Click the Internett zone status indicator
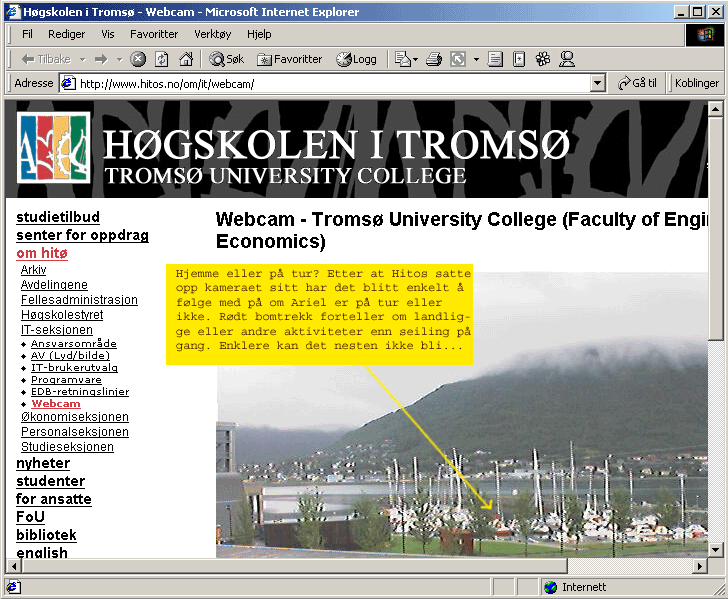The width and height of the screenshot is (728, 599). point(574,587)
